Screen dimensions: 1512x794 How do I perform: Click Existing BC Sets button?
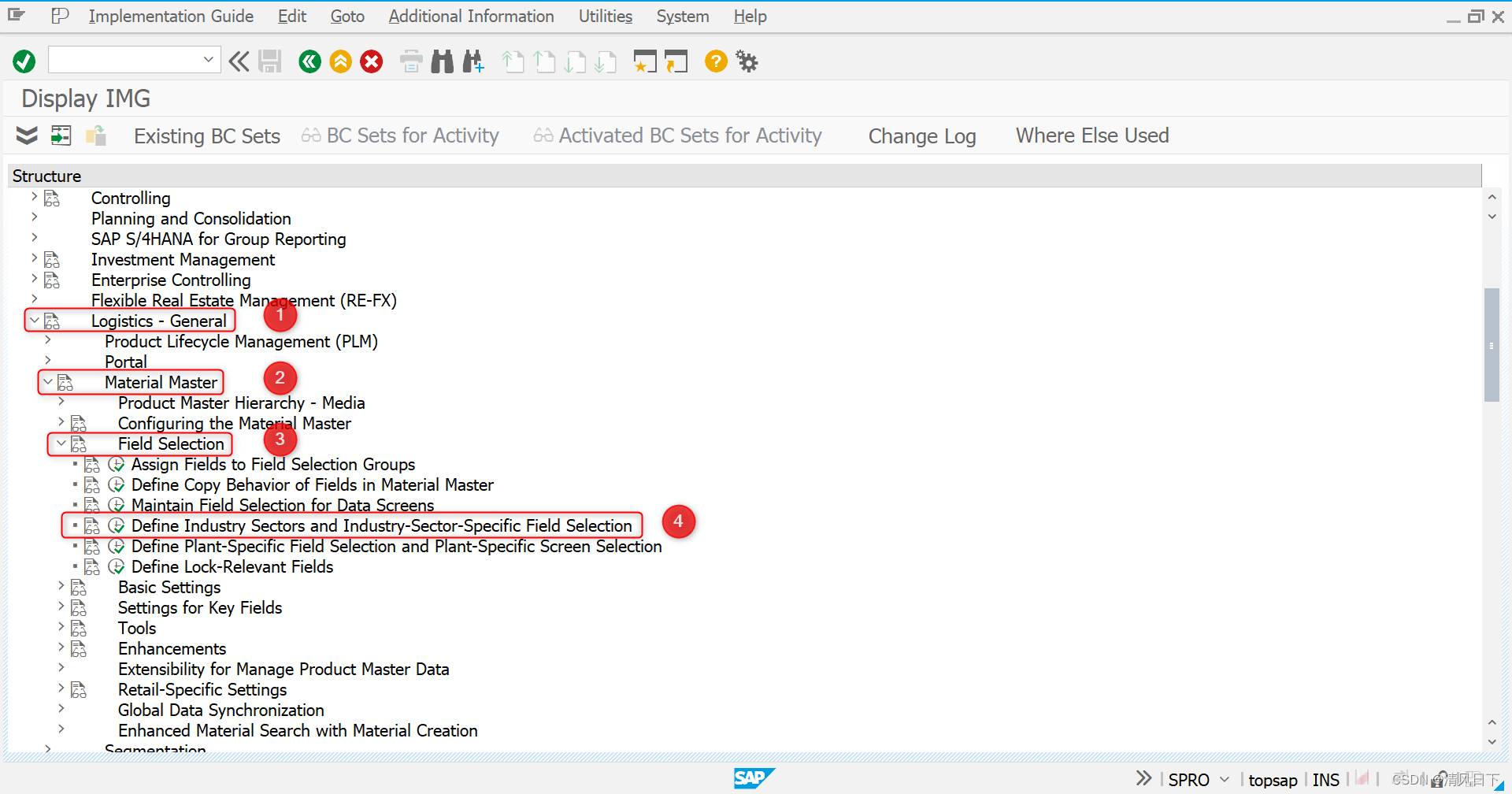point(207,135)
